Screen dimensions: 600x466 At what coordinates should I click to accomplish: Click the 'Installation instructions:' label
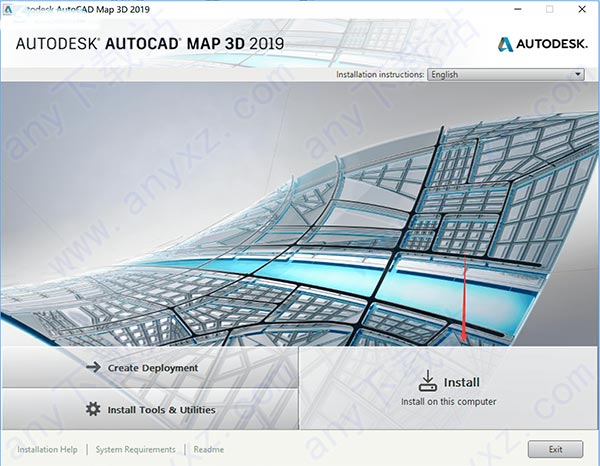(x=380, y=74)
